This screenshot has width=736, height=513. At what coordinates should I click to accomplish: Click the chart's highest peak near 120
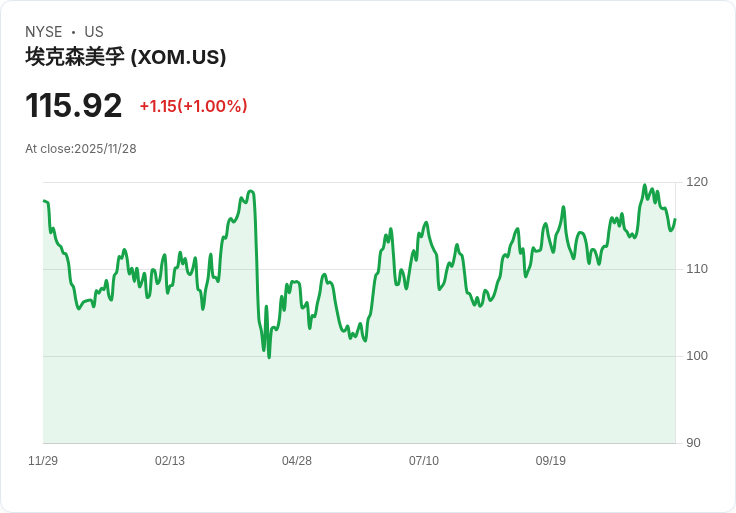pos(644,185)
